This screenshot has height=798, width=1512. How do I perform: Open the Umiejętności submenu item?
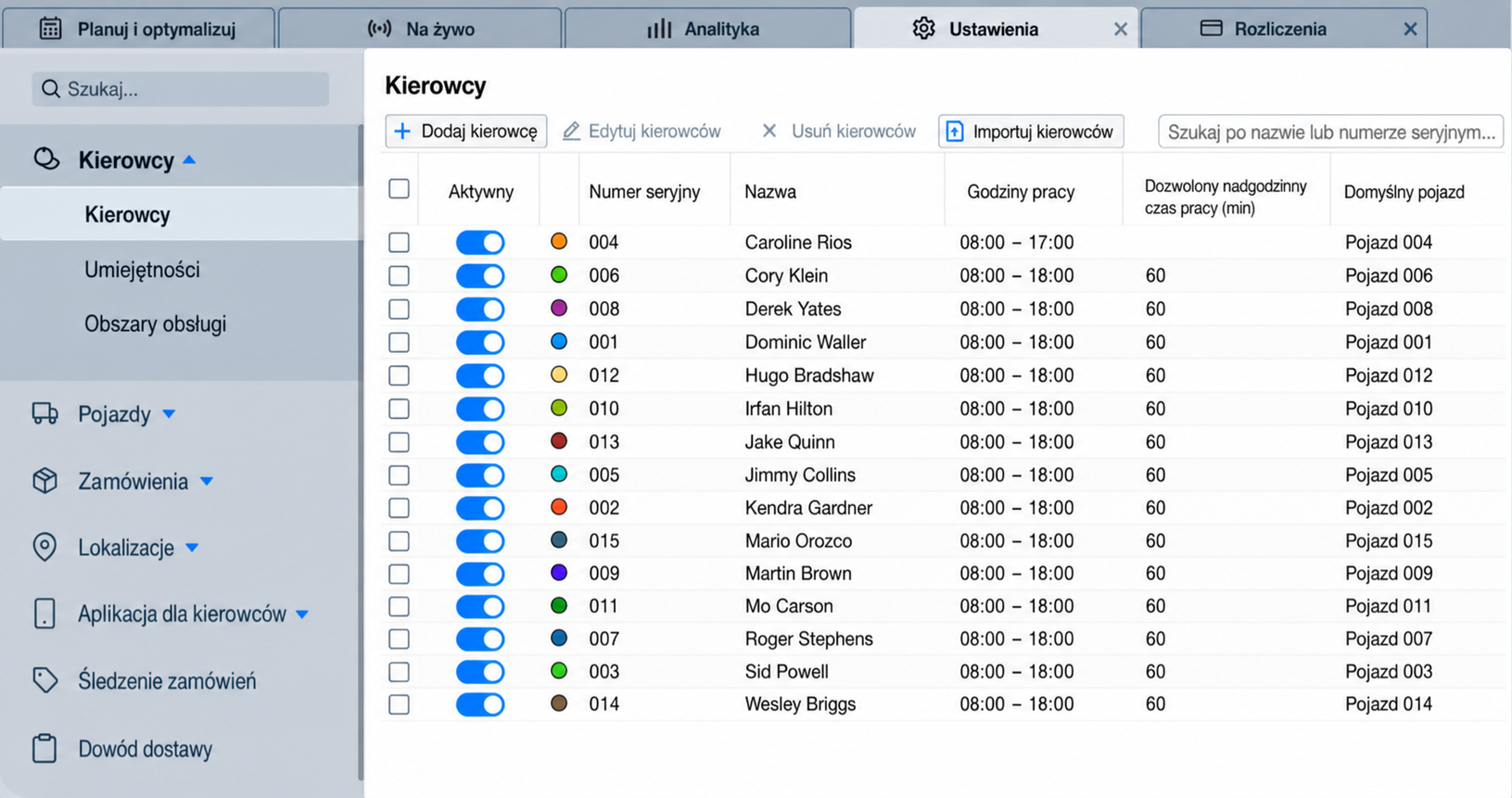(x=142, y=270)
